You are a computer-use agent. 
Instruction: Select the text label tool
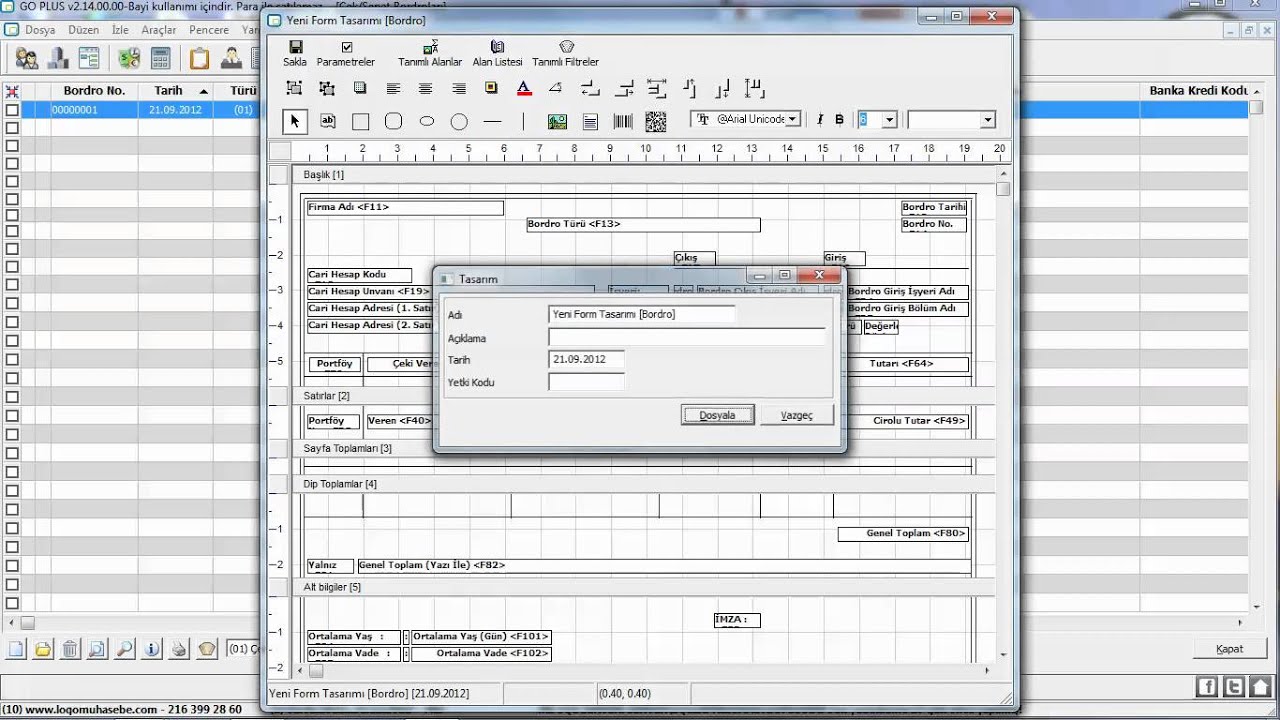[327, 121]
